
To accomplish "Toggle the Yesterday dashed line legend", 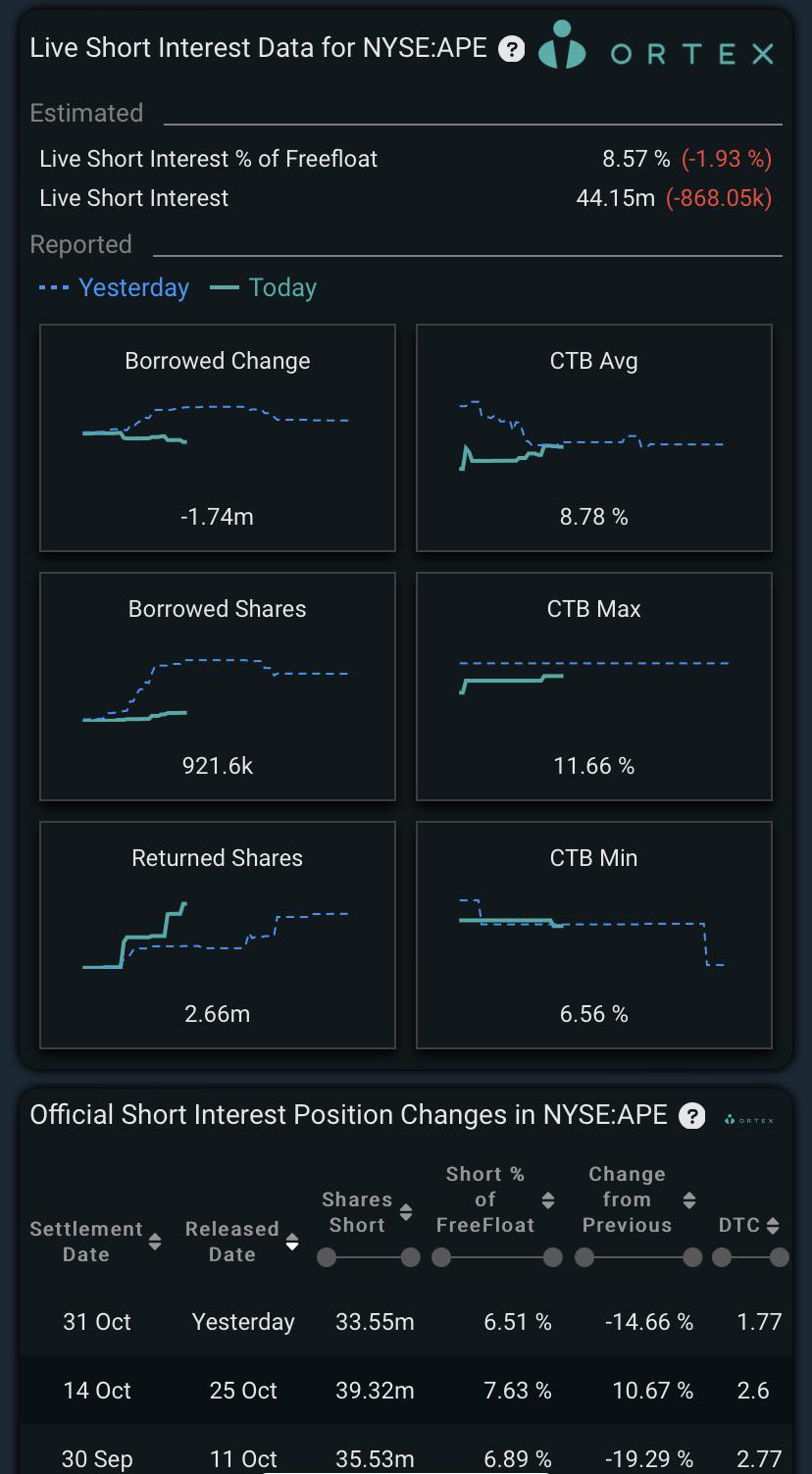I will pos(114,287).
